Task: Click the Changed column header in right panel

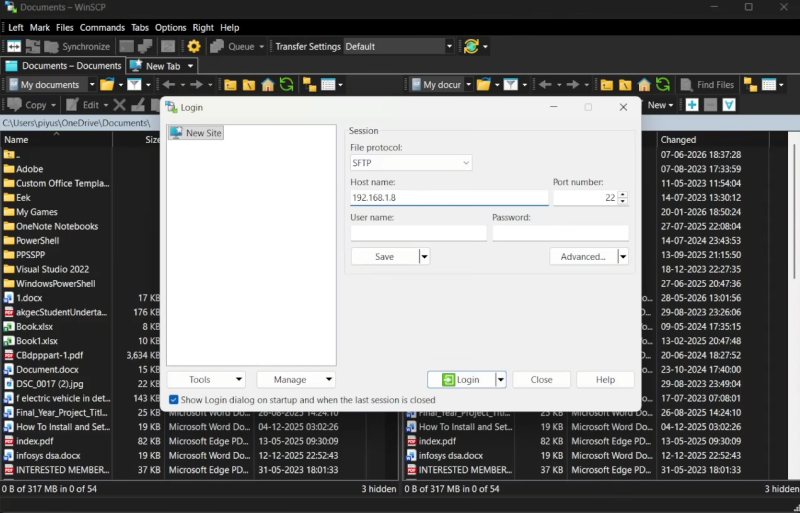Action: [x=712, y=139]
